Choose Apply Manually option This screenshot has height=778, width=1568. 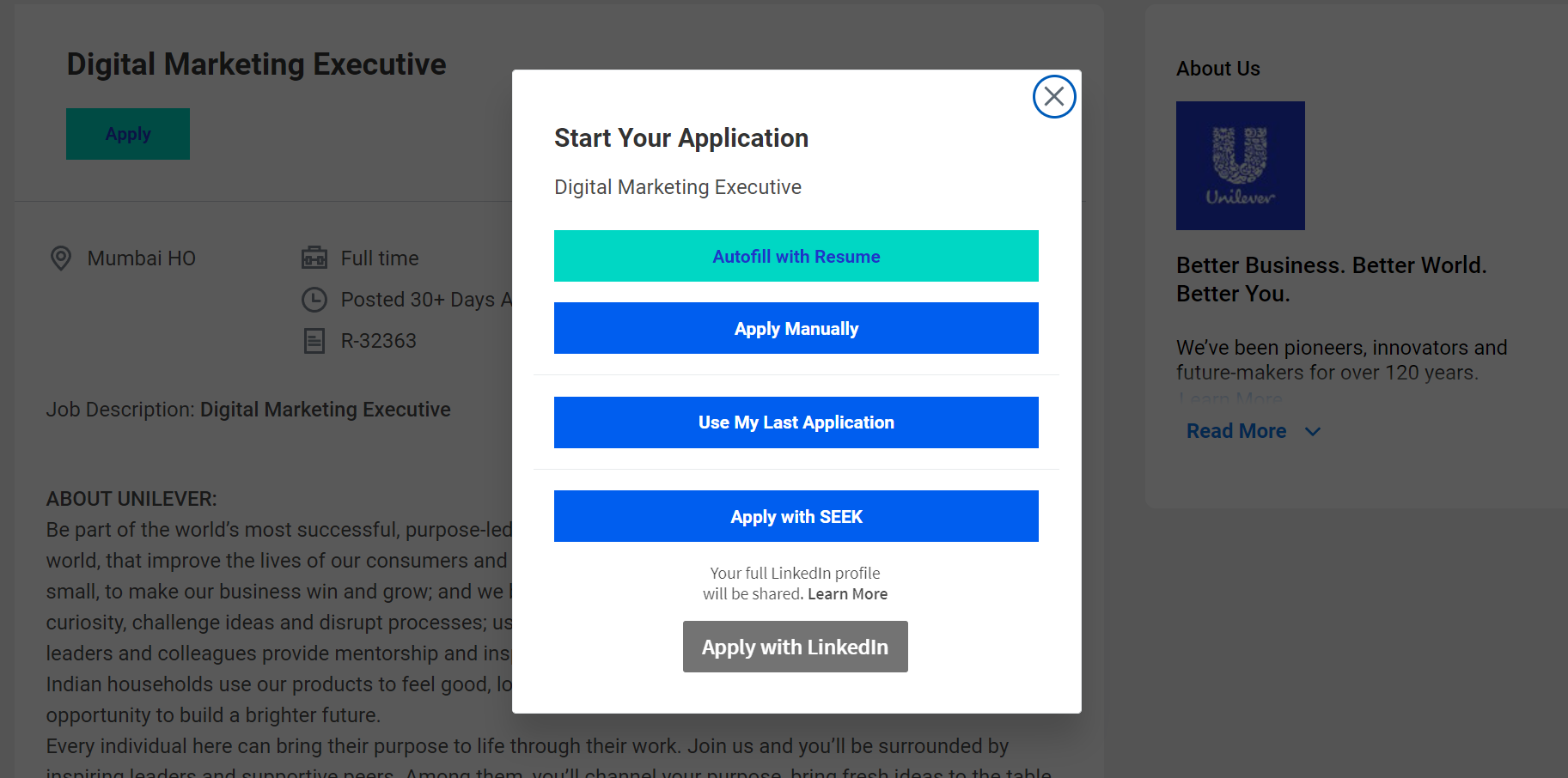[796, 328]
